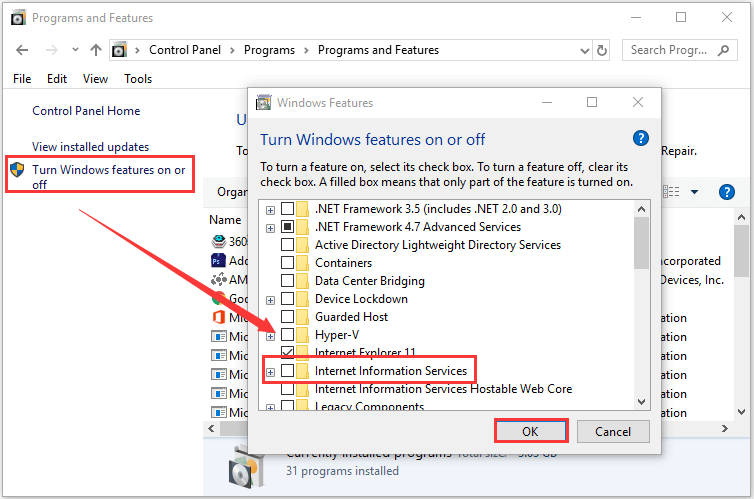Expand .NET Framework 3.5 tree node
This screenshot has height=499, width=754.
(x=270, y=210)
